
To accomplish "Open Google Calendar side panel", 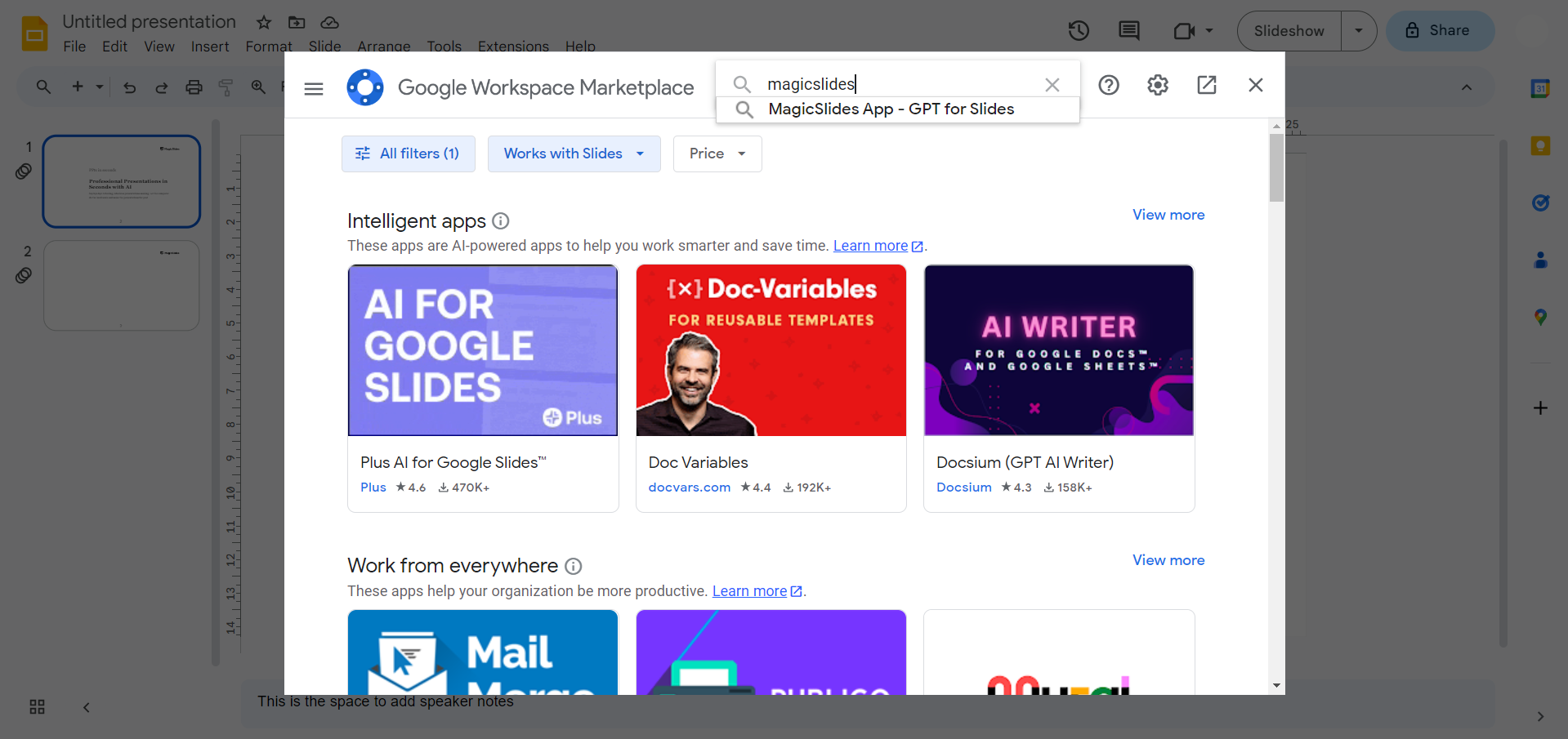I will [x=1540, y=88].
